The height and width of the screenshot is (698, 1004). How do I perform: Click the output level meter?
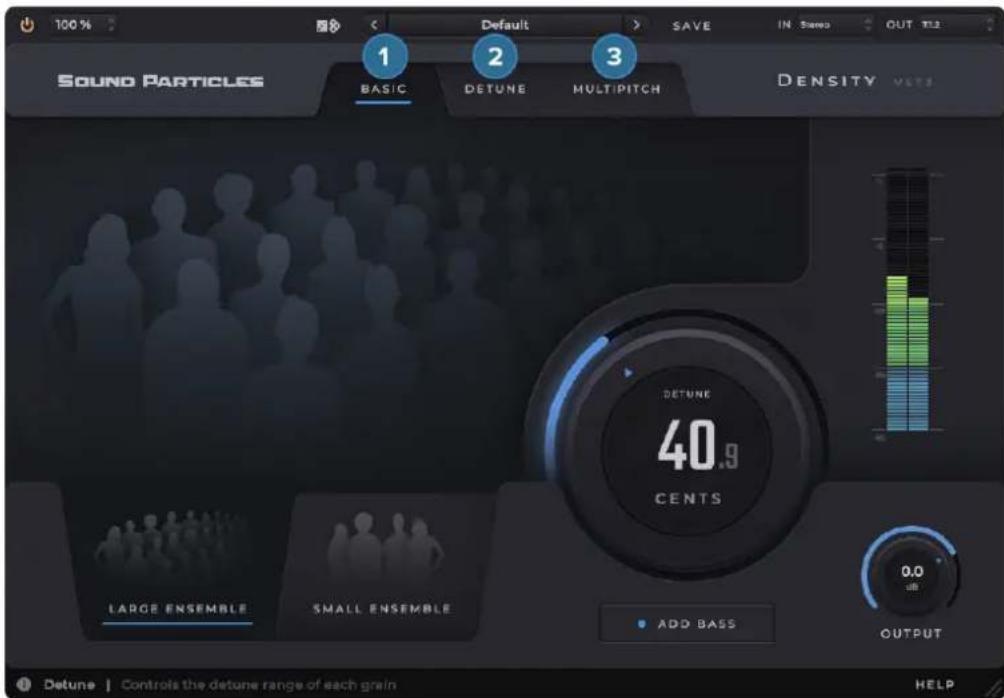907,301
